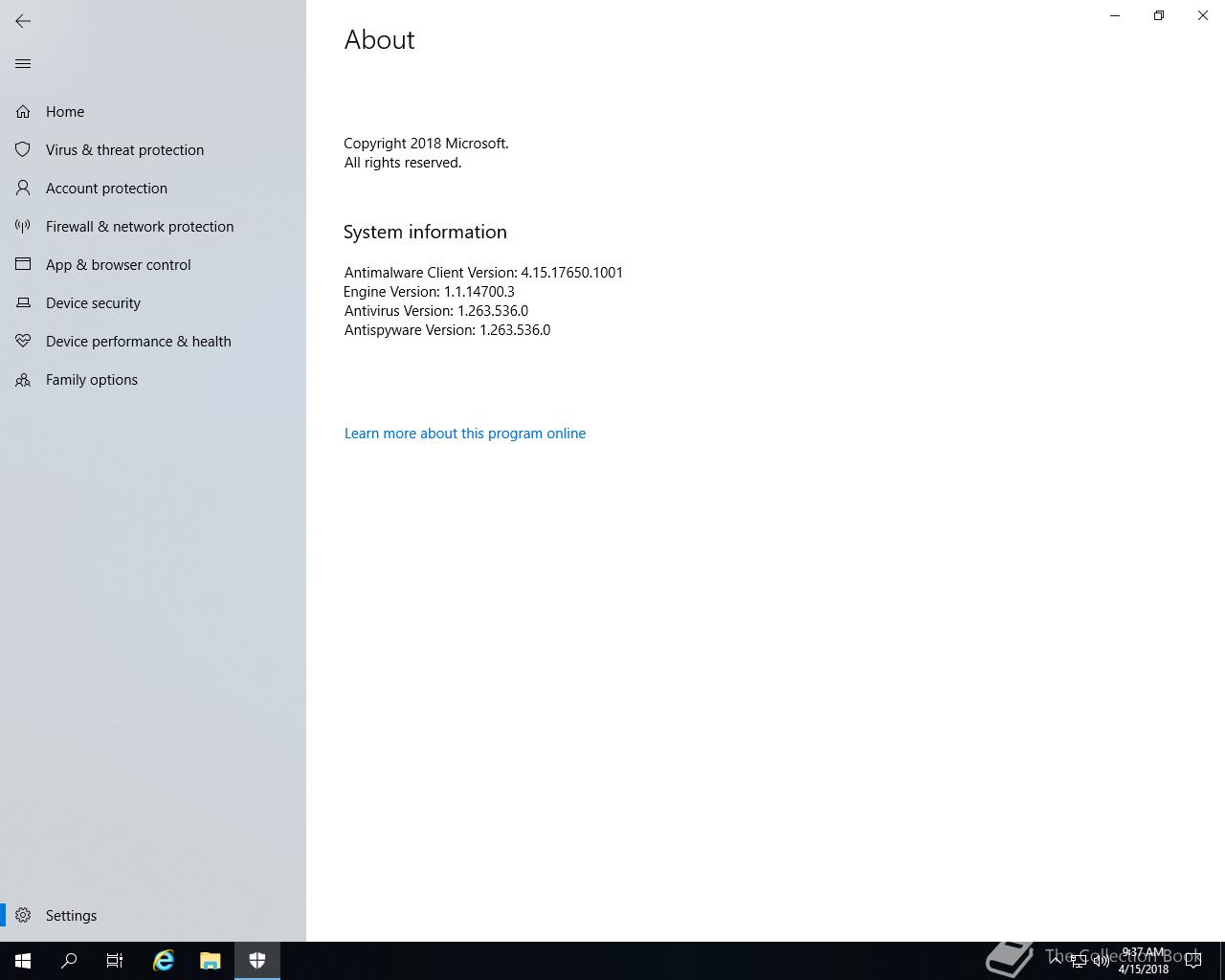
Task: Close the Windows Defender Security Center window
Action: tap(1203, 15)
